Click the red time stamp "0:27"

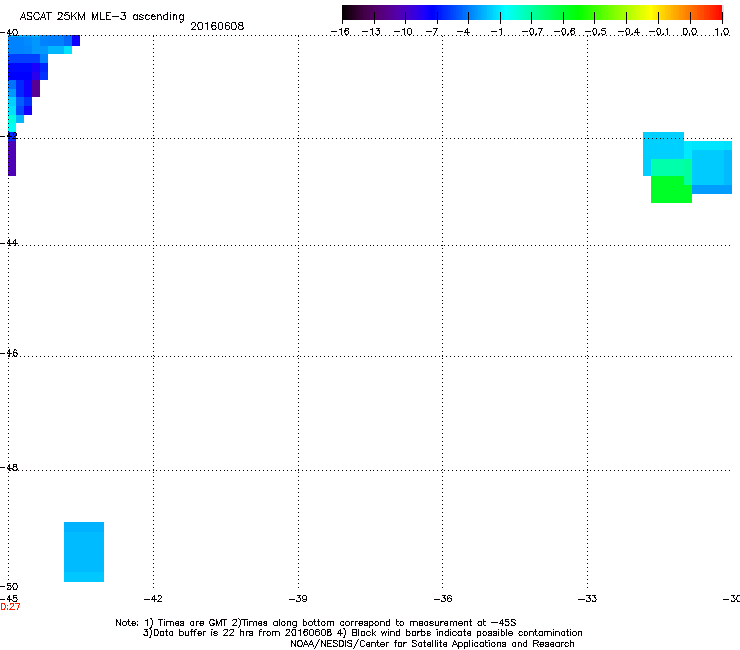[10, 607]
